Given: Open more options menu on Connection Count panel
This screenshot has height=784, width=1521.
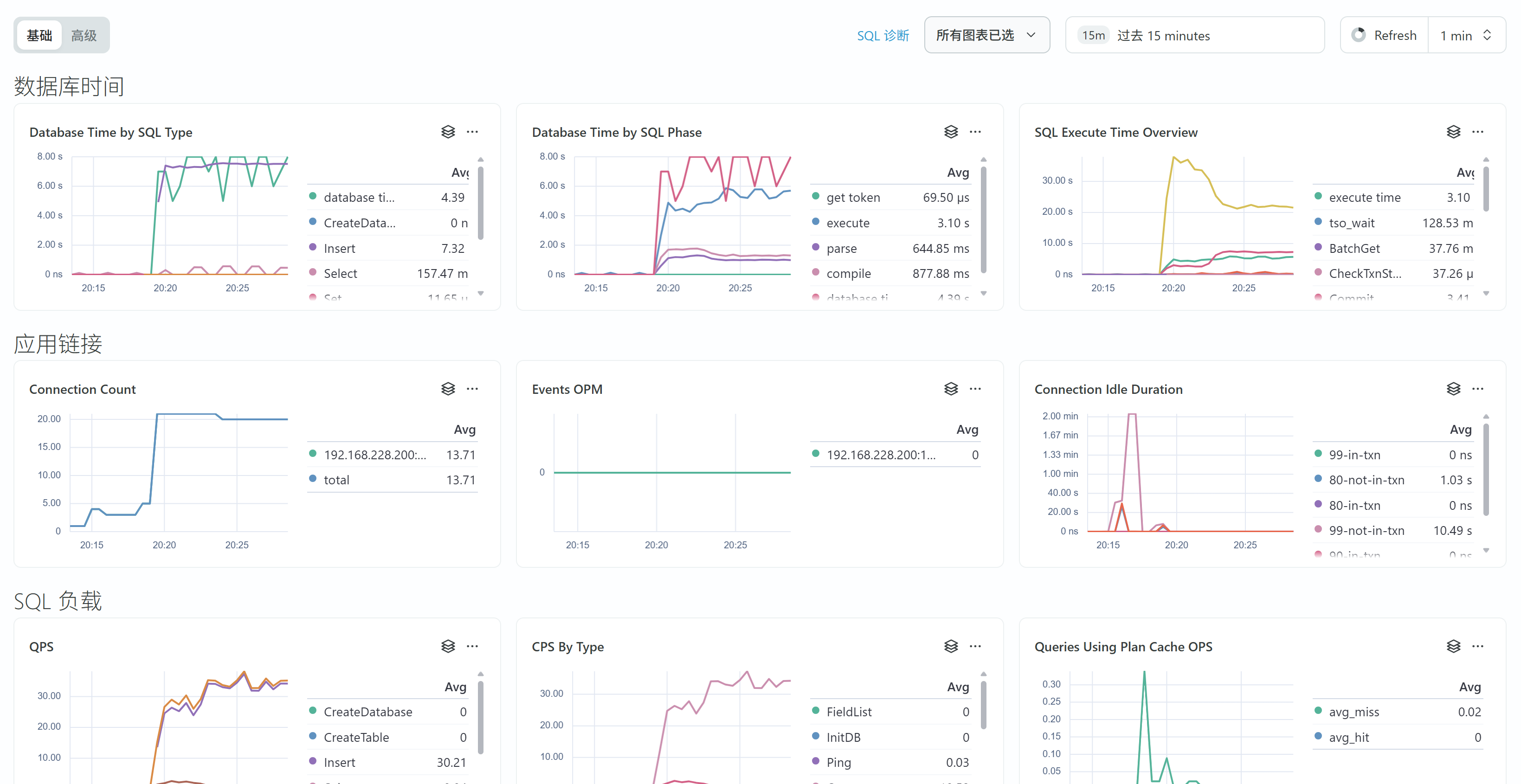Looking at the screenshot, I should pyautogui.click(x=472, y=388).
